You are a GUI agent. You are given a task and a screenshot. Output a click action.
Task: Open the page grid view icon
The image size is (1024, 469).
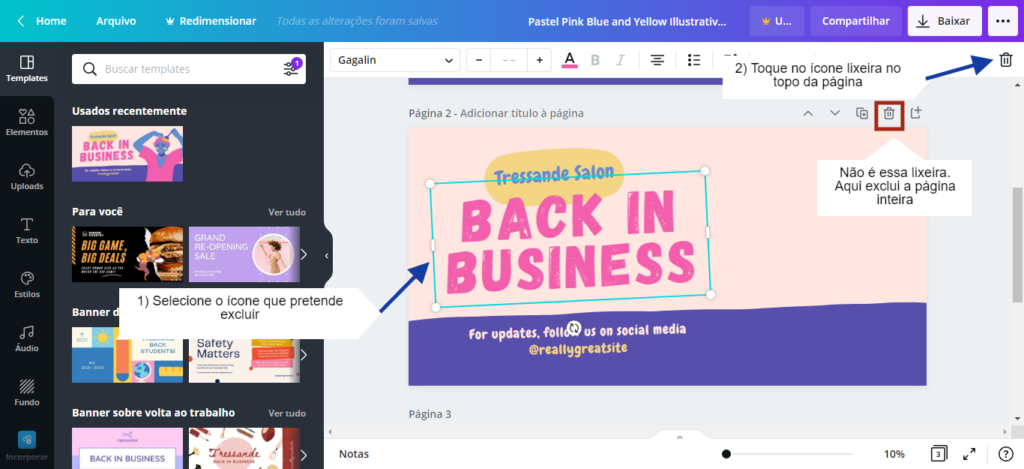click(x=938, y=454)
